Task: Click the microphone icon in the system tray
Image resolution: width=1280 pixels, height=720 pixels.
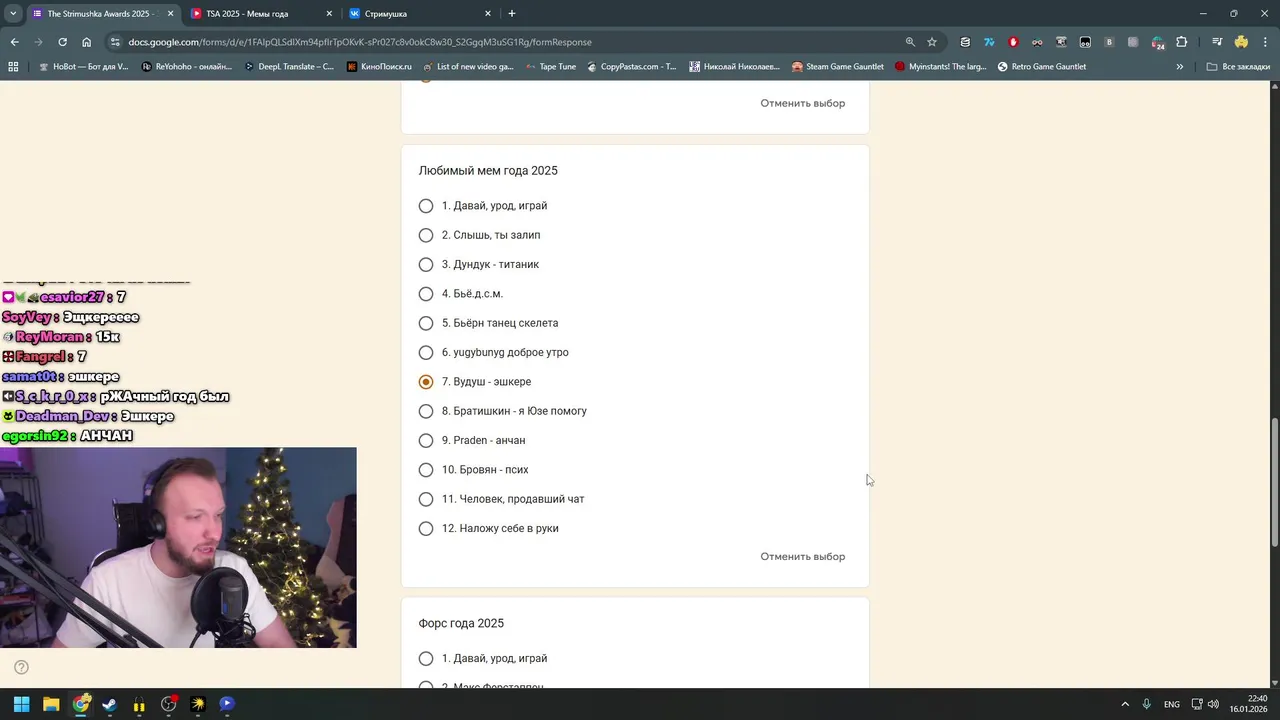Action: [x=1147, y=704]
